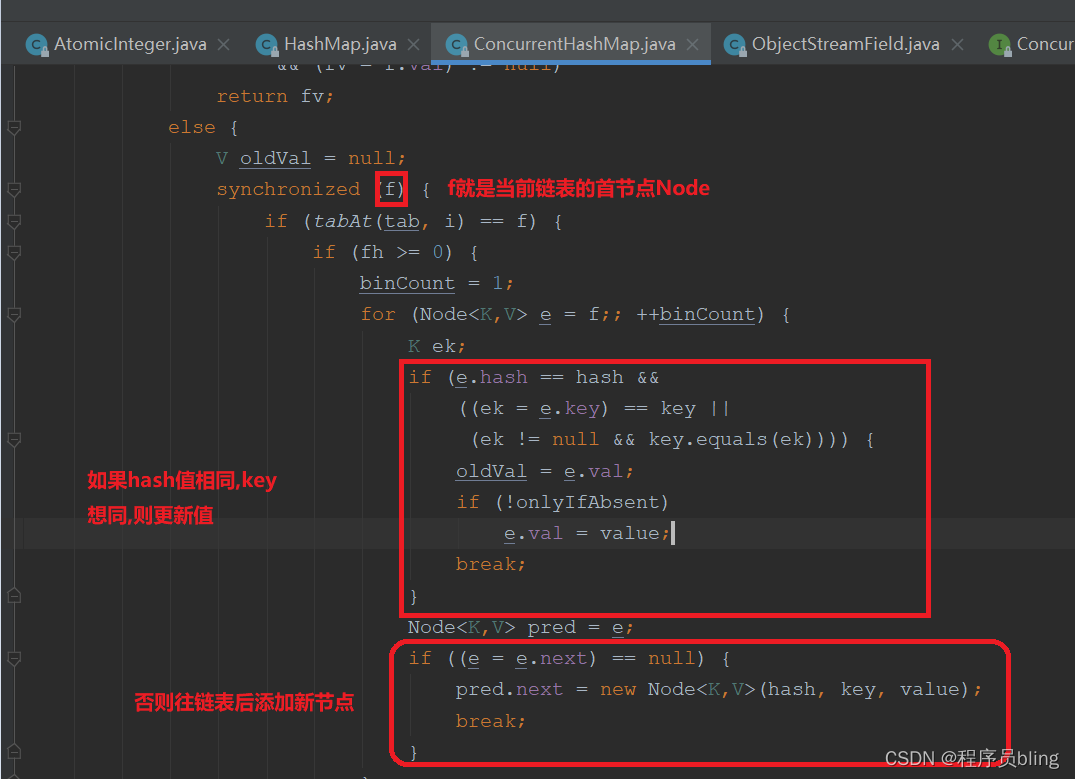
Task: Click '!onlyIfAbsent' condition
Action: (581, 503)
